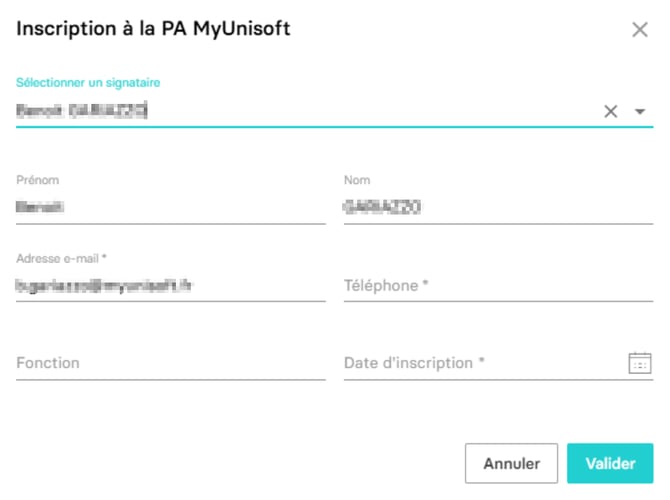Click the underline below the Fonction field
The height and width of the screenshot is (500, 670).
point(170,380)
